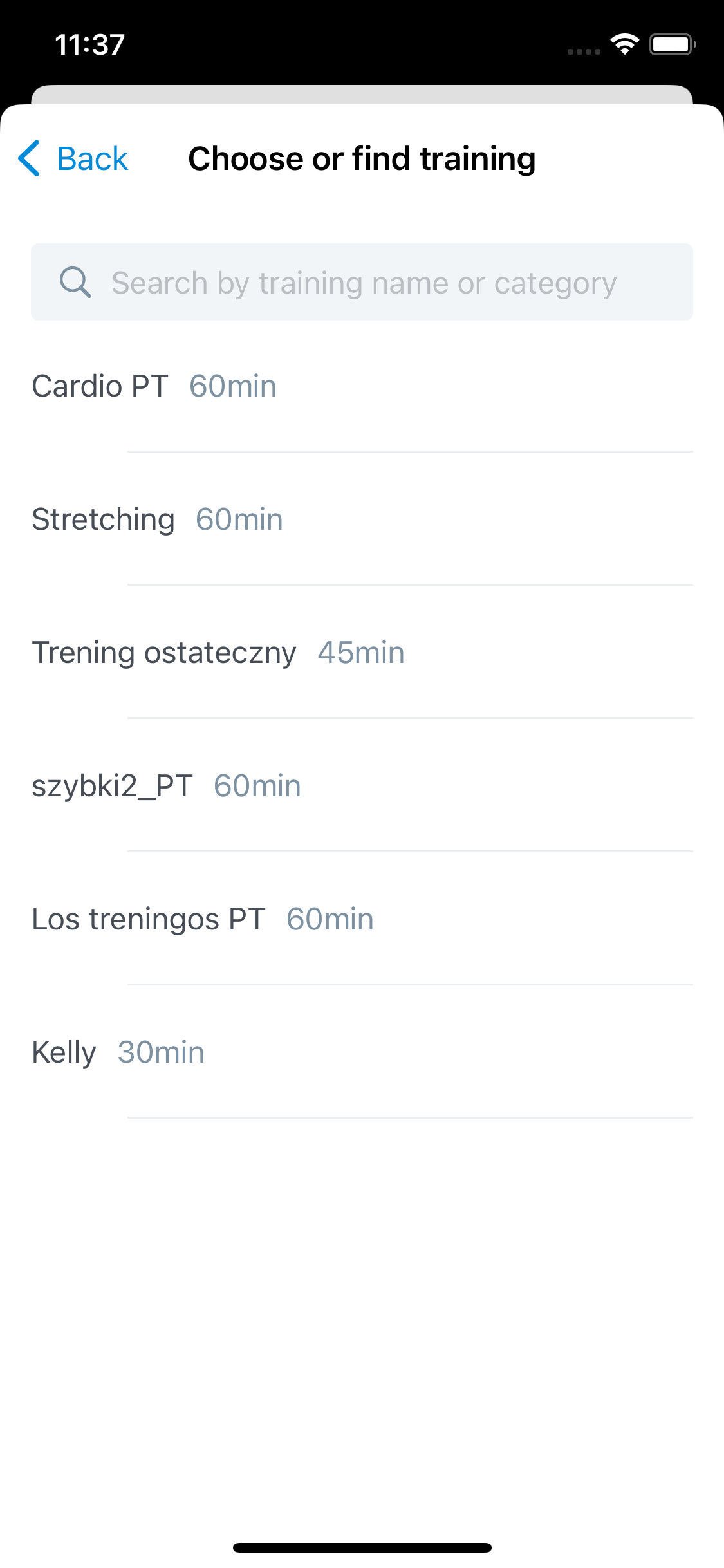
Task: Tap the Wi-Fi status icon
Action: click(624, 44)
